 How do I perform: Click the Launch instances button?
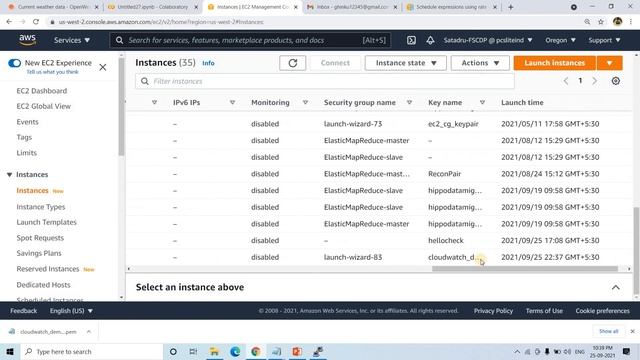click(555, 63)
